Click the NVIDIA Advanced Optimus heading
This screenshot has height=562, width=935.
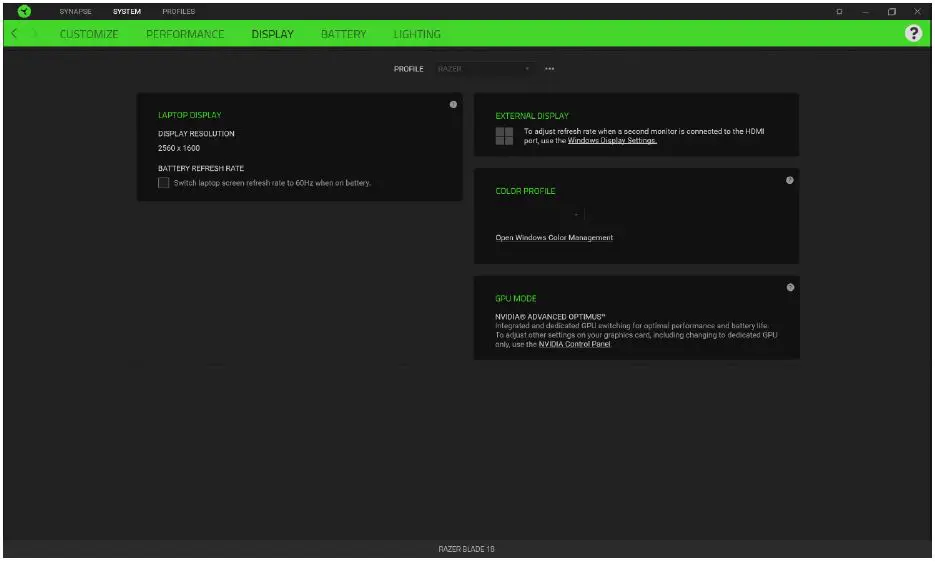[x=550, y=317]
